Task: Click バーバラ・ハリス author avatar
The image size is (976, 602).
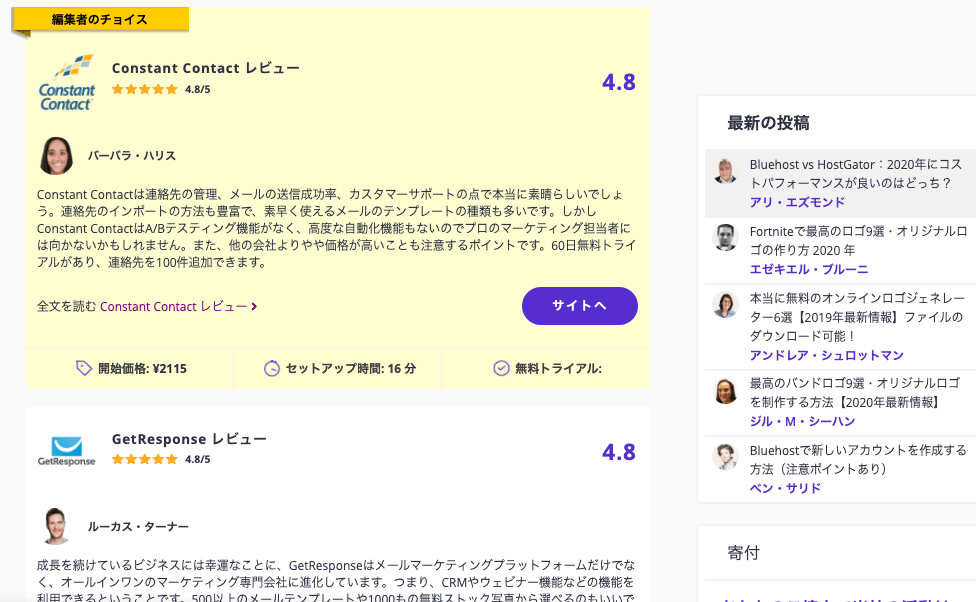Action: click(56, 156)
